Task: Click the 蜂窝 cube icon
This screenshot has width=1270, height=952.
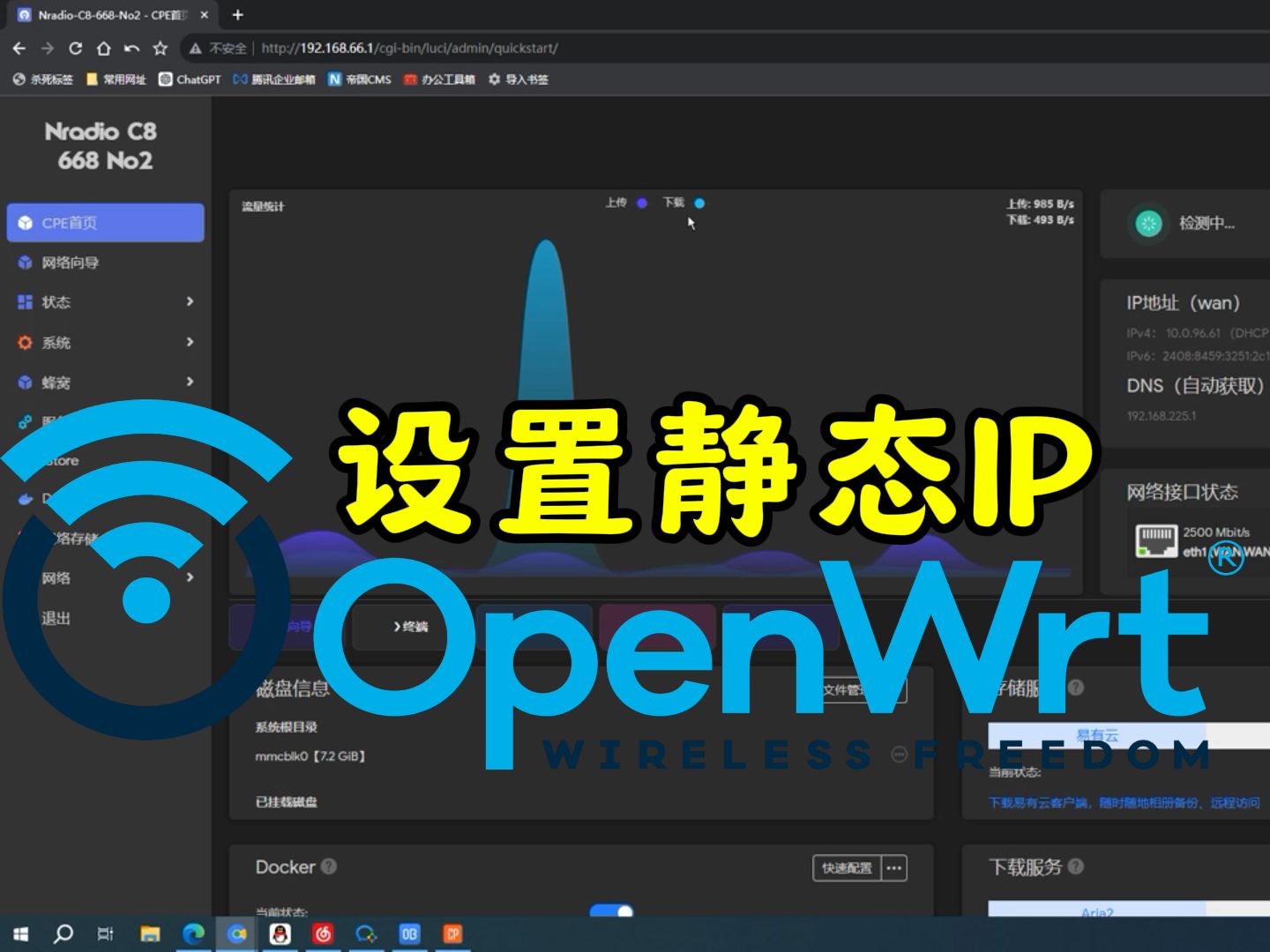Action: tap(25, 382)
